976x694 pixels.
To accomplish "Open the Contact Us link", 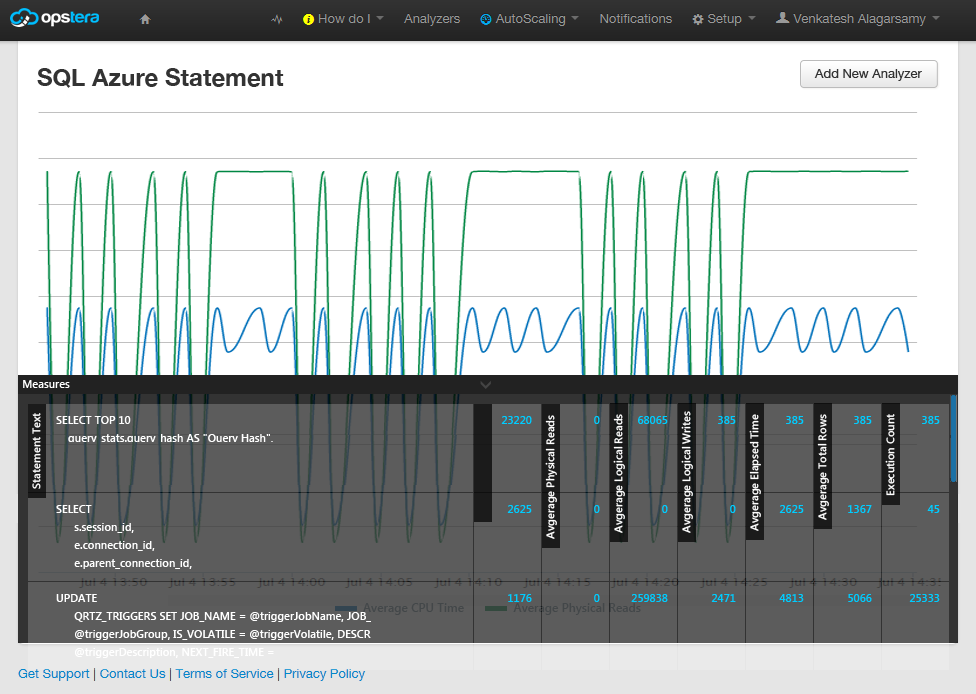I will pos(133,673).
